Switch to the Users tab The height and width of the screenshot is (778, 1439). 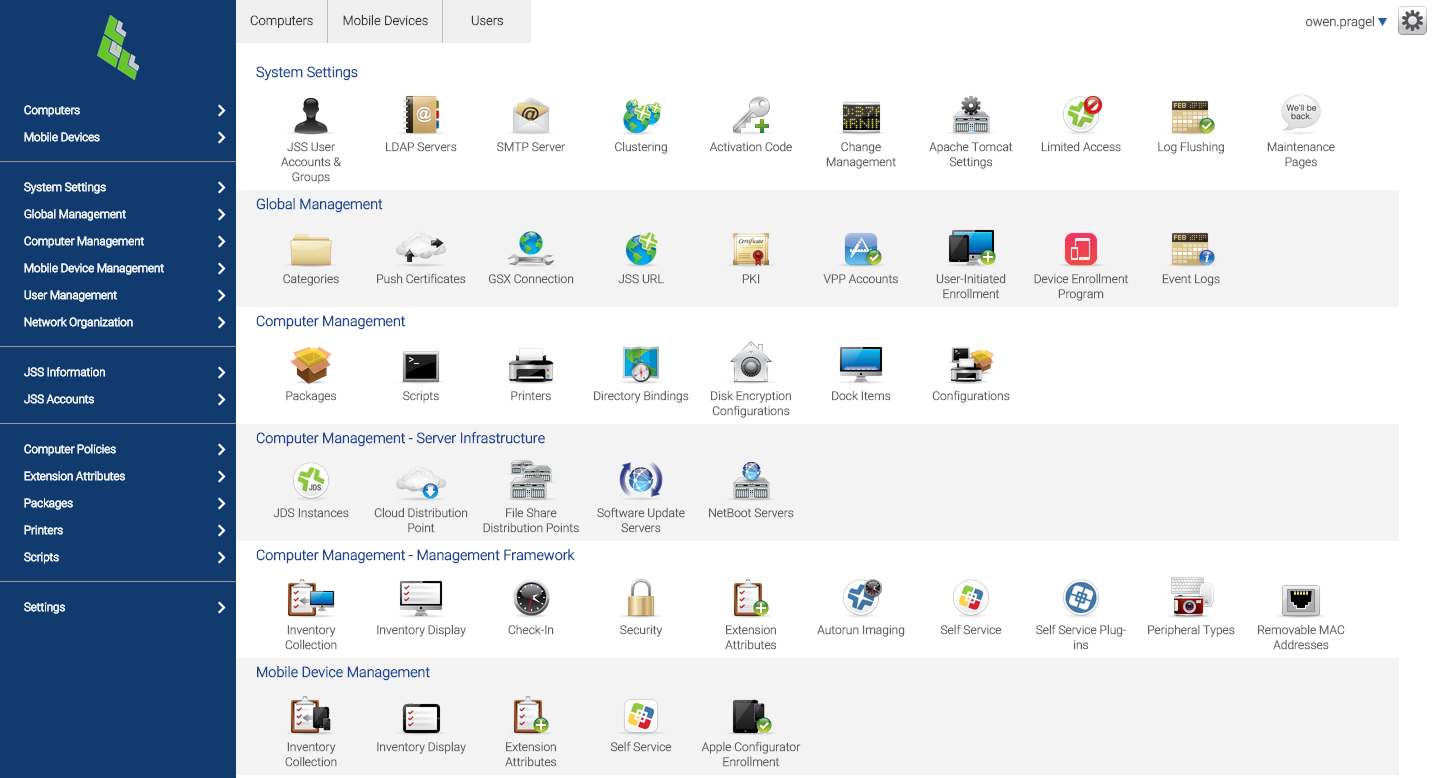[x=487, y=21]
